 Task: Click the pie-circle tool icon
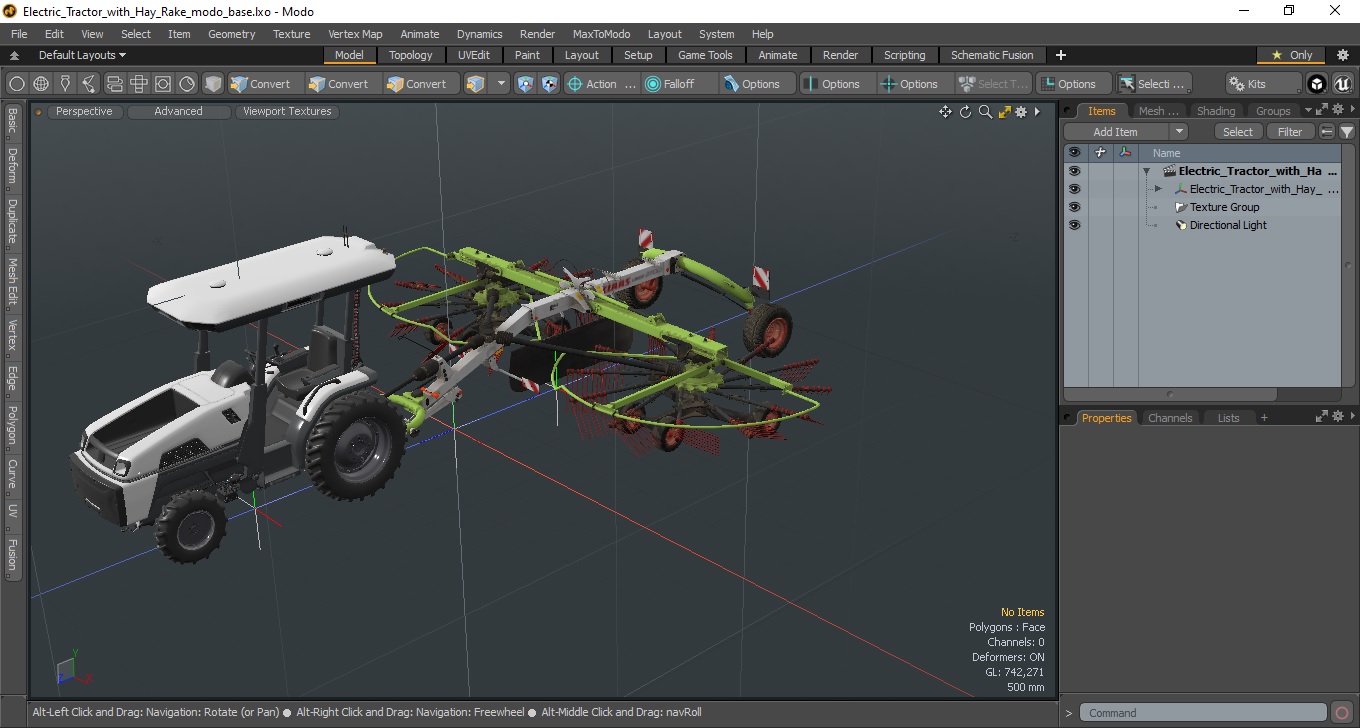[187, 84]
